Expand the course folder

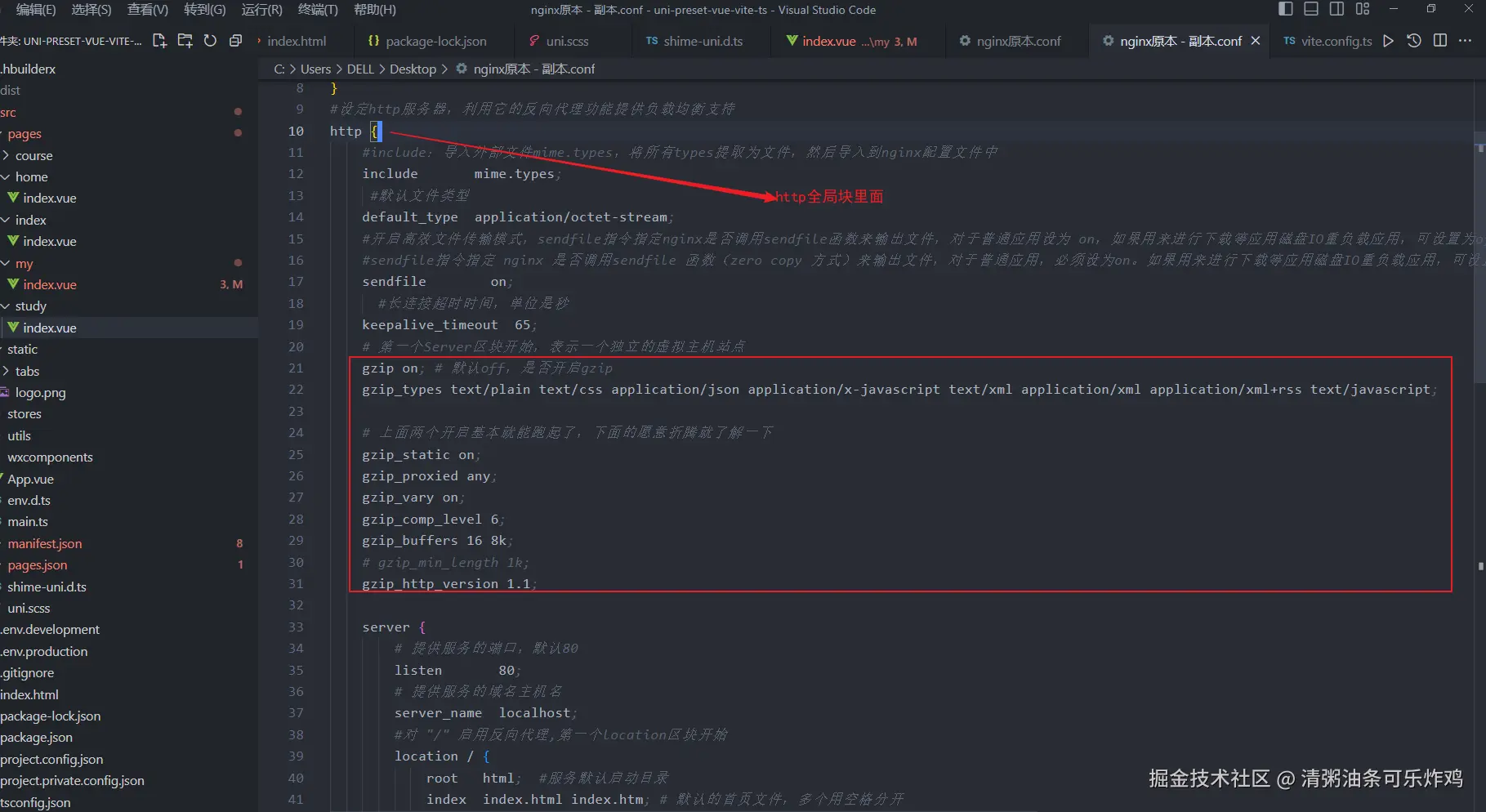coord(34,155)
